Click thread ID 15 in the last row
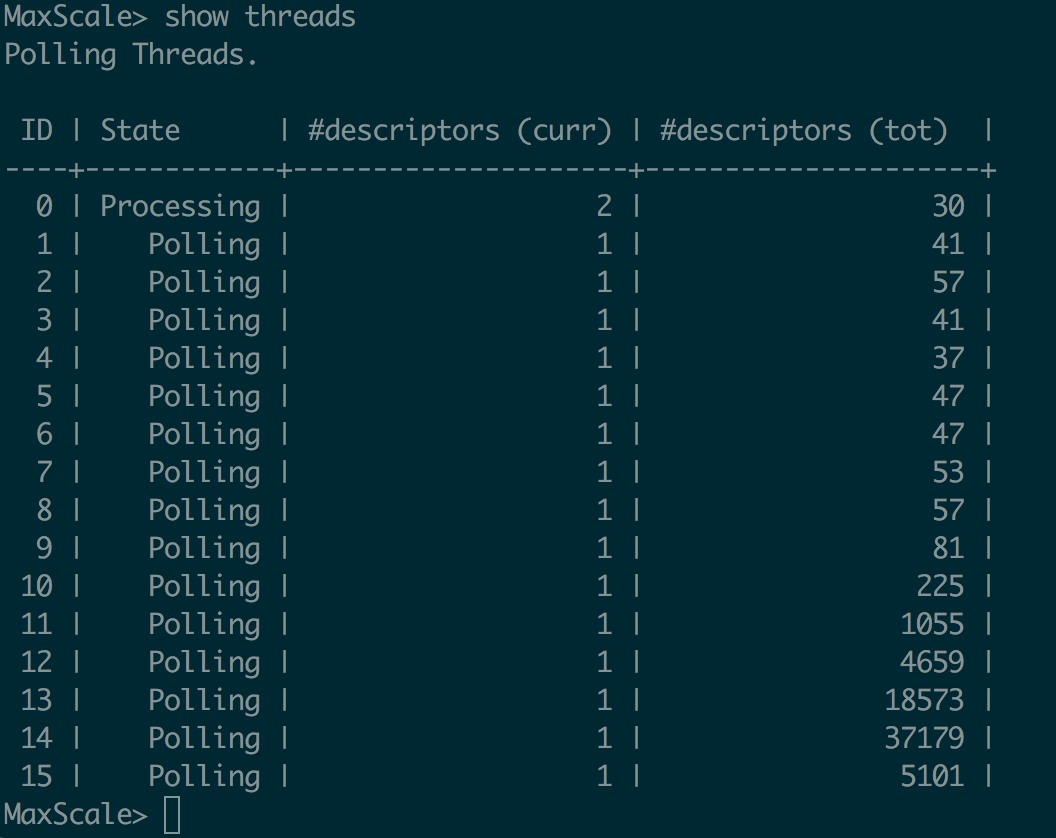The image size is (1056, 838). click(x=37, y=776)
